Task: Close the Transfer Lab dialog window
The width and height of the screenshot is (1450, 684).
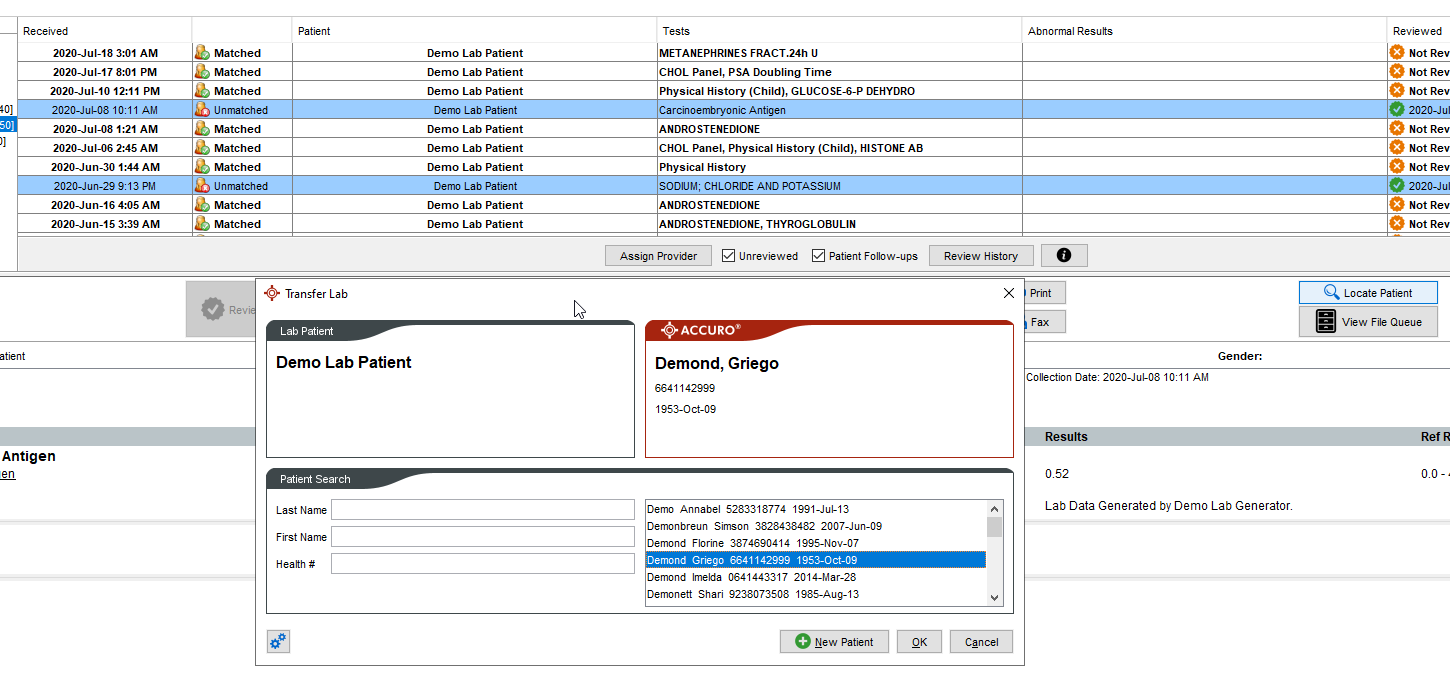Action: coord(1008,293)
